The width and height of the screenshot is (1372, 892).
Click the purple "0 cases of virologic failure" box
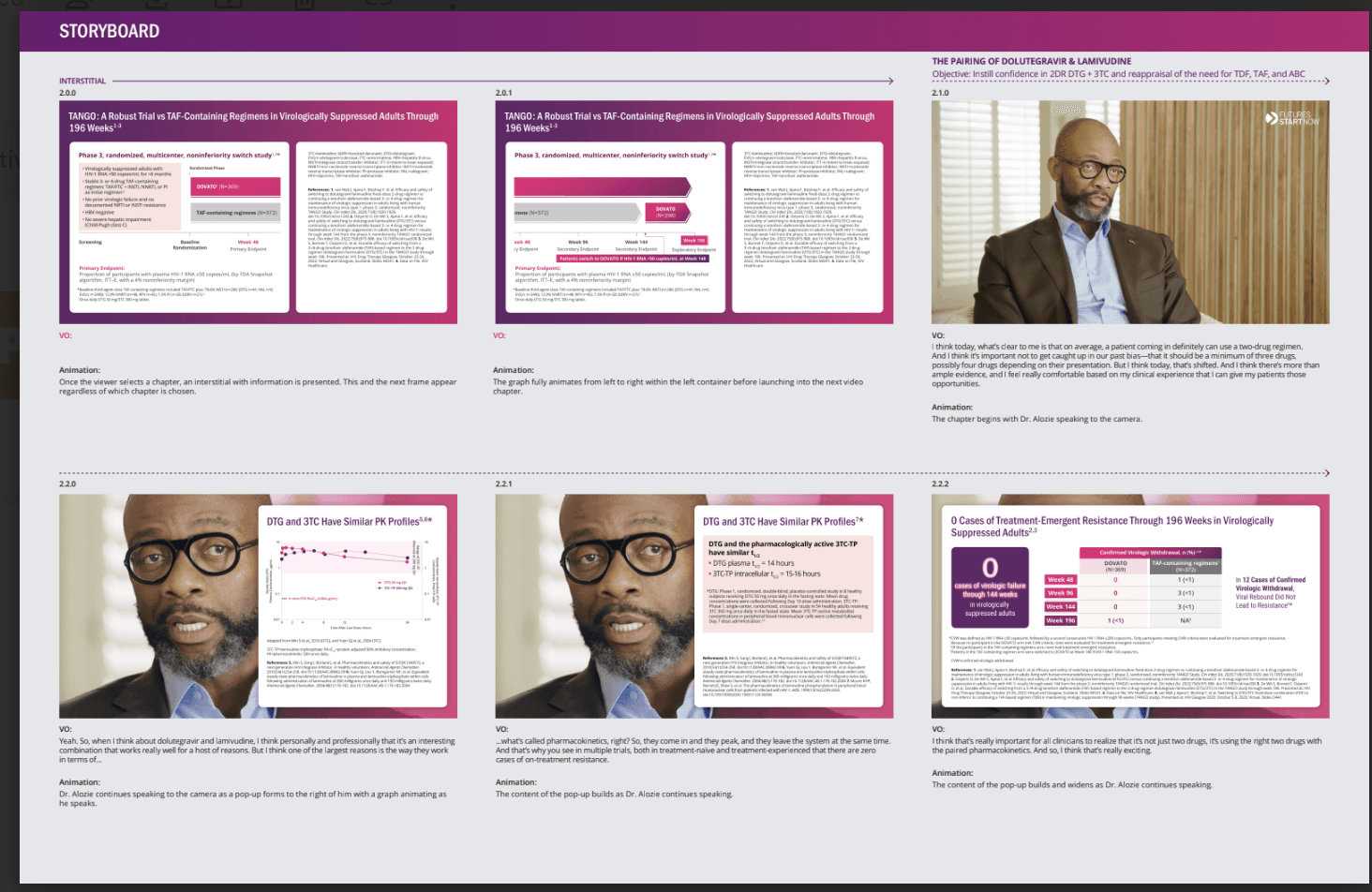click(x=990, y=588)
